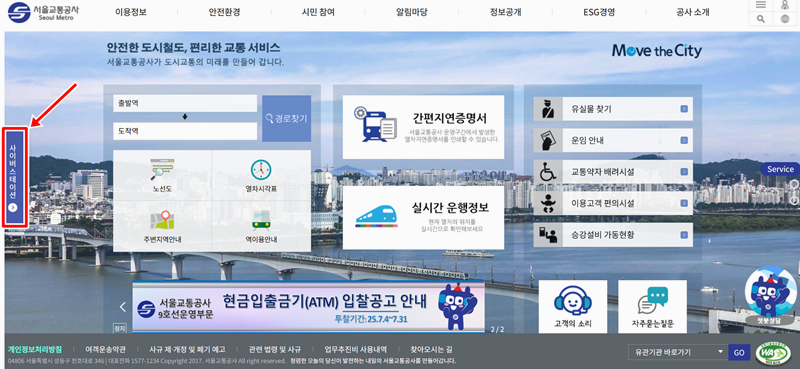
Task: Open the 실시간 운행정보 card
Action: [x=423, y=217]
